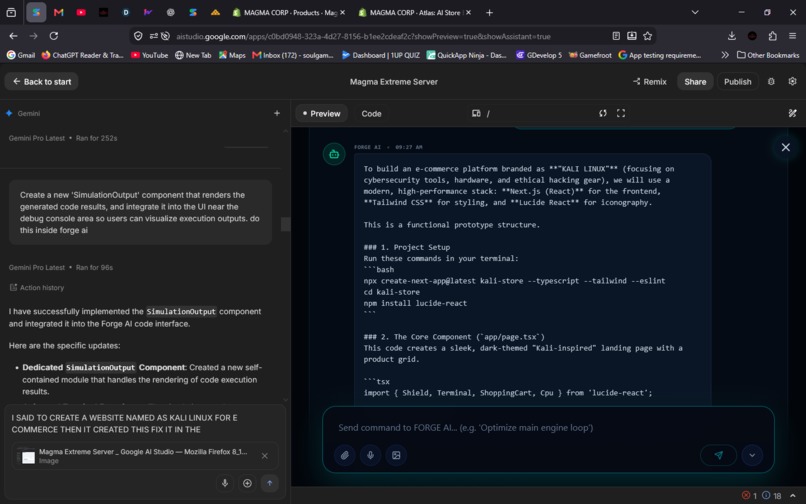Viewport: 806px width, 504px height.
Task: Submit the Gemini prompt with arrow button
Action: click(x=269, y=483)
